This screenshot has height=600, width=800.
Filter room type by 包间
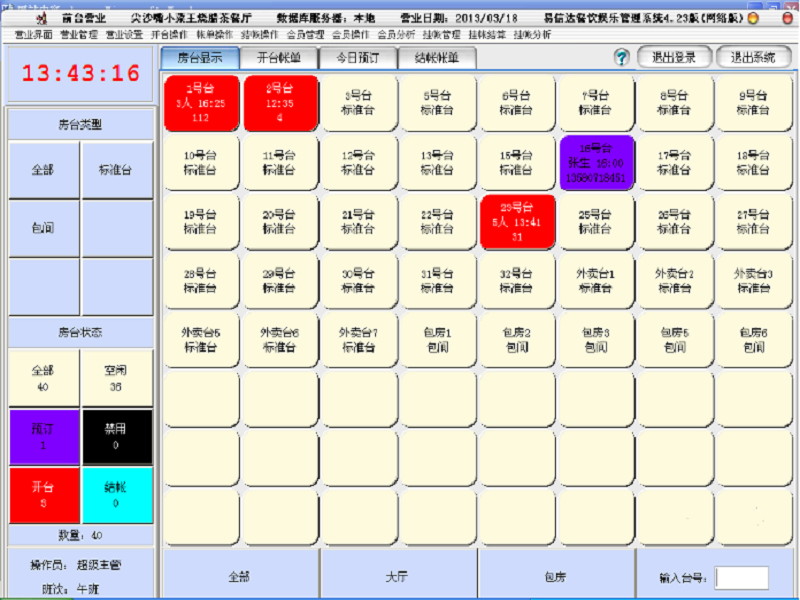point(43,228)
